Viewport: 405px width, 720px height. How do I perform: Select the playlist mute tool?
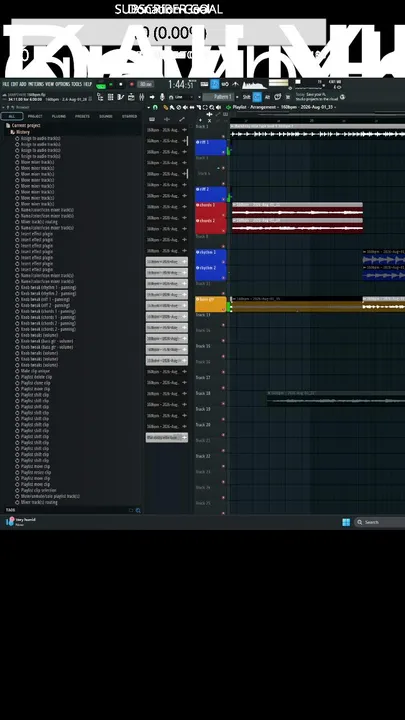185,107
